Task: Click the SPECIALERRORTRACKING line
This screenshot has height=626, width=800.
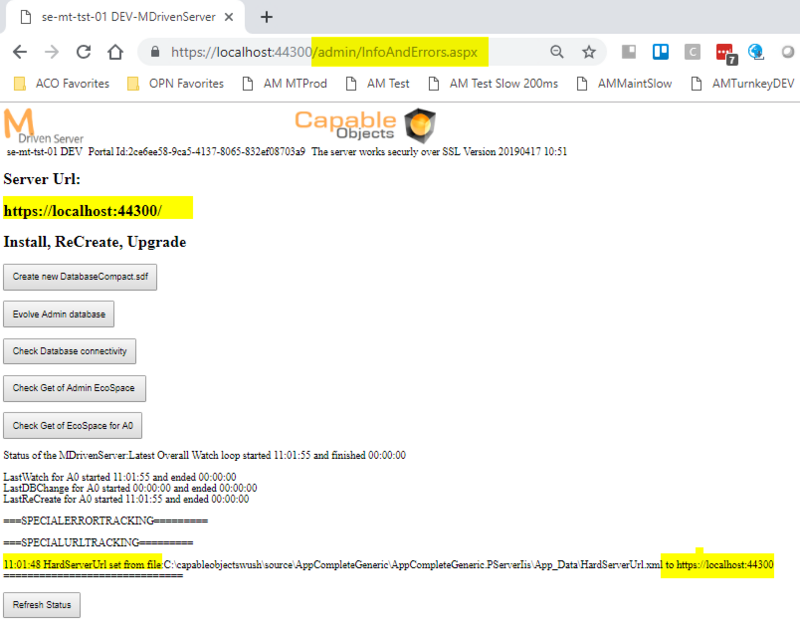Action: pyautogui.click(x=106, y=521)
